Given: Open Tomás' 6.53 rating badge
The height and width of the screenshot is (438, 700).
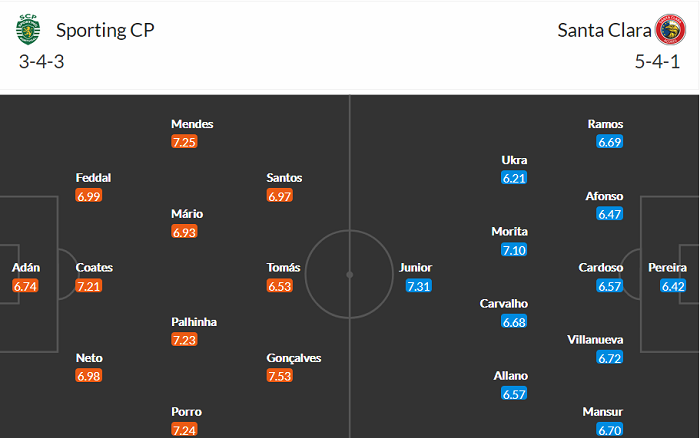Looking at the screenshot, I should click(281, 286).
